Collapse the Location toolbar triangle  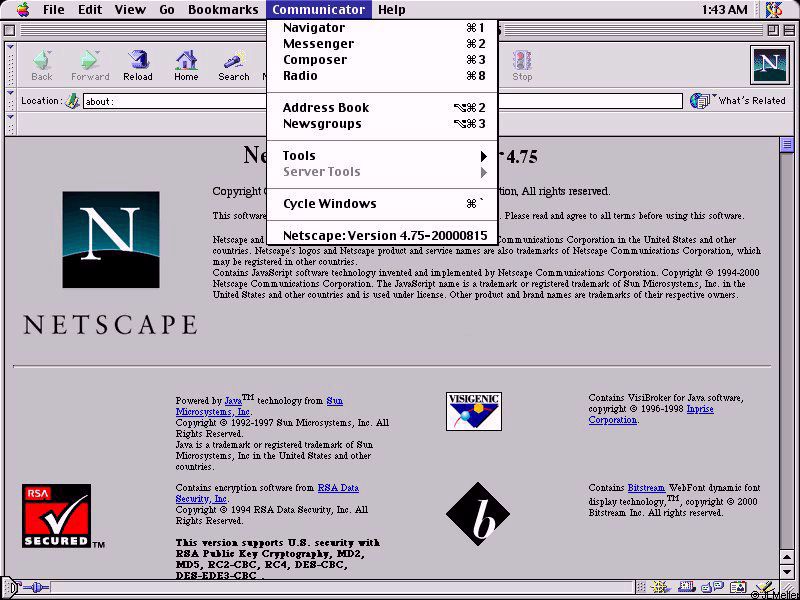coord(11,93)
